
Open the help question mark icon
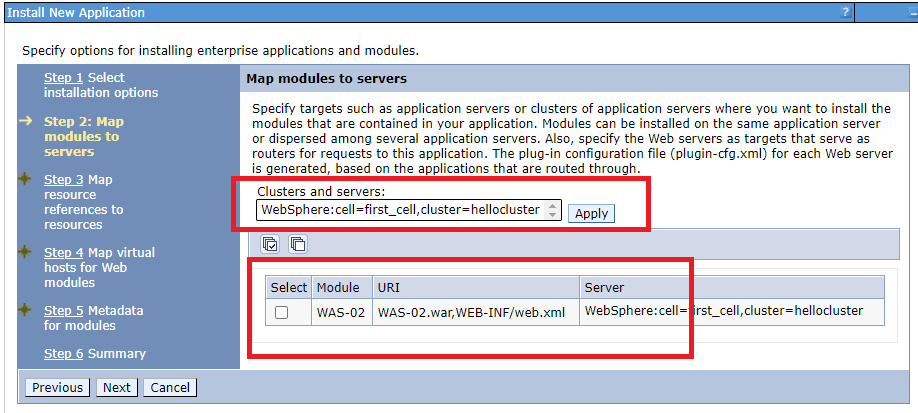846,12
